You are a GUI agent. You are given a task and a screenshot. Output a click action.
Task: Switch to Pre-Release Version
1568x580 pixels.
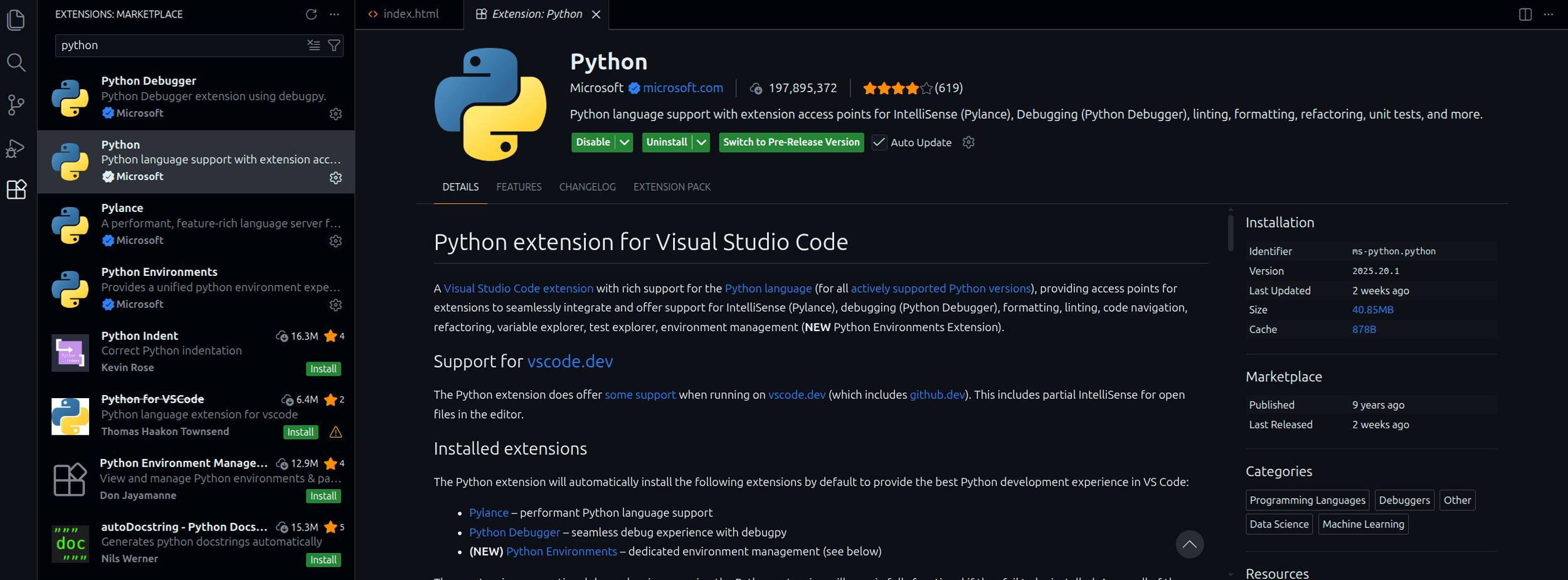tap(792, 142)
